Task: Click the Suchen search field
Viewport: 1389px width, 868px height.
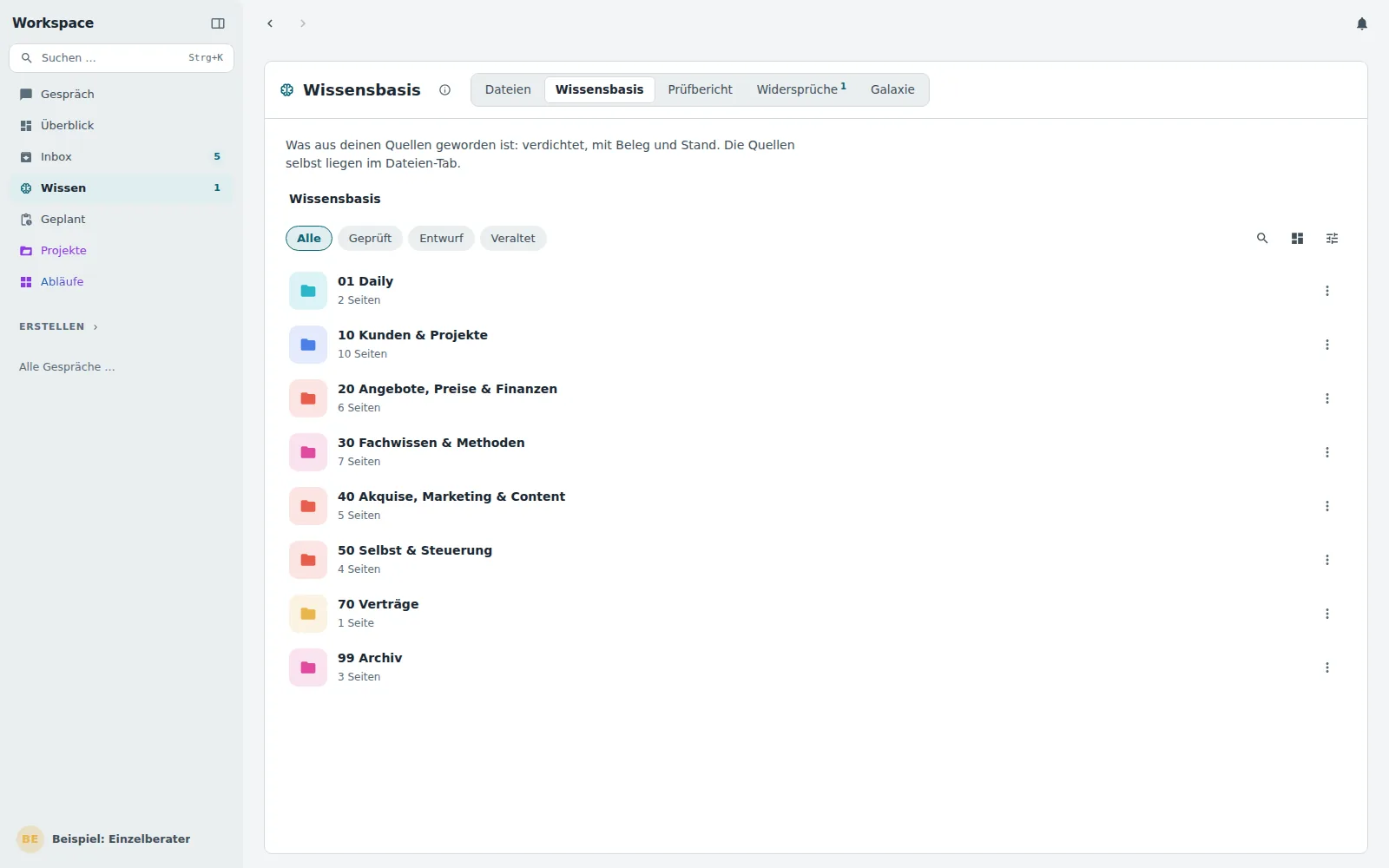Action: click(122, 58)
